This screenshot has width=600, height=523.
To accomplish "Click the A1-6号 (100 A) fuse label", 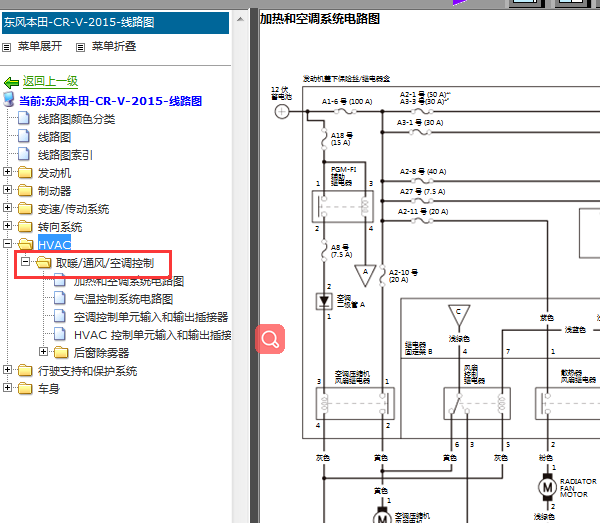I will pos(347,101).
